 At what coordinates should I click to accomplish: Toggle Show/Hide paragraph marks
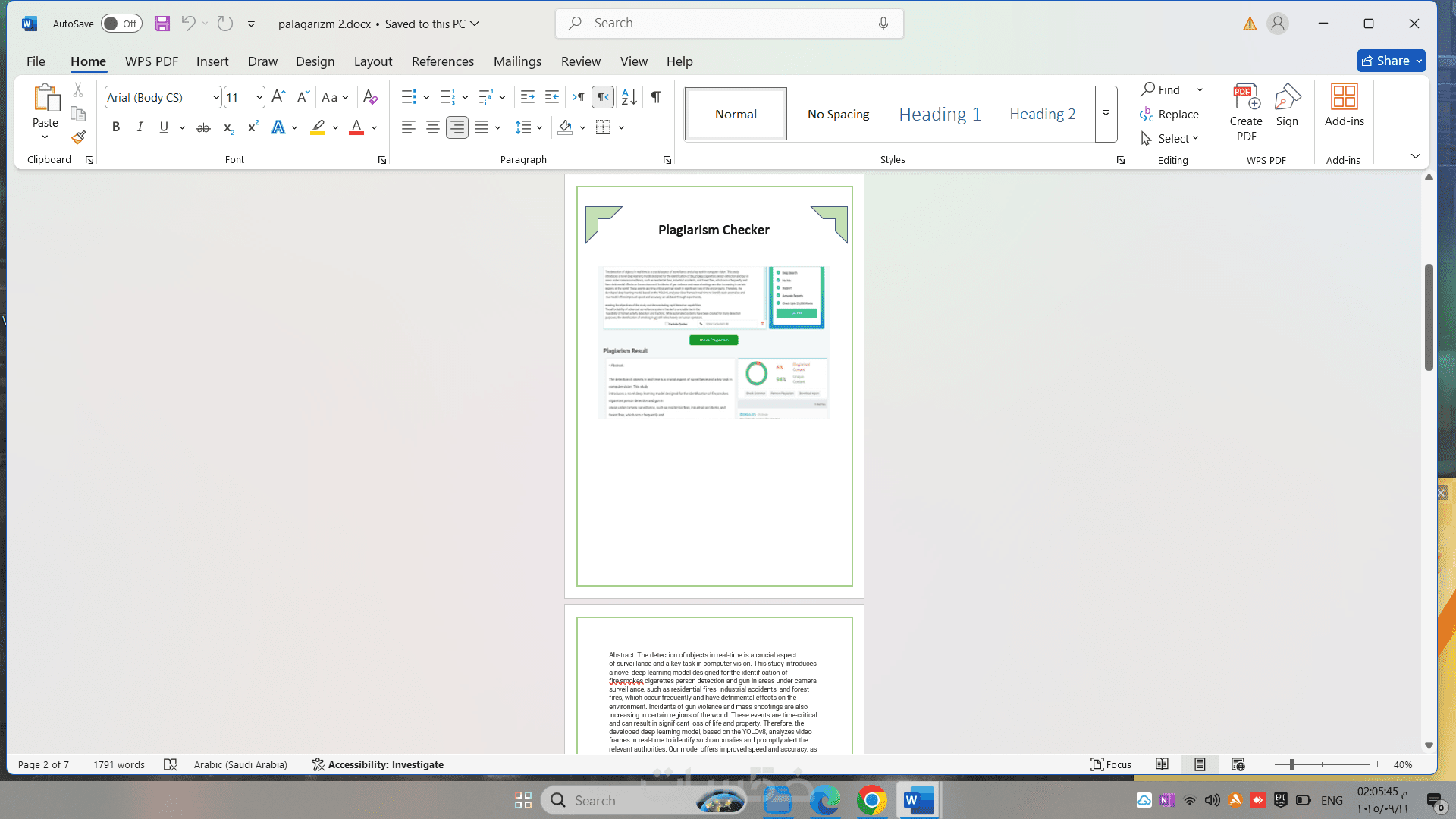(x=656, y=96)
